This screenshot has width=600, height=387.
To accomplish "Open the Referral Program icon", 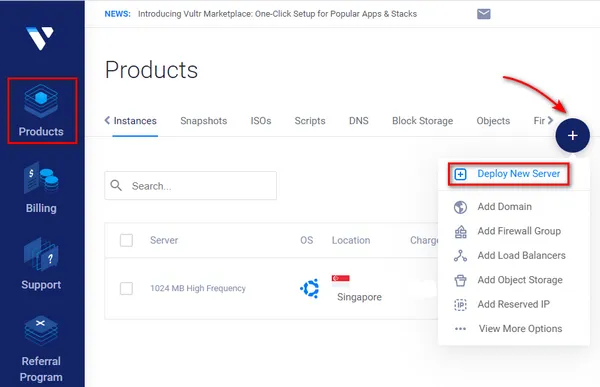I will click(41, 331).
